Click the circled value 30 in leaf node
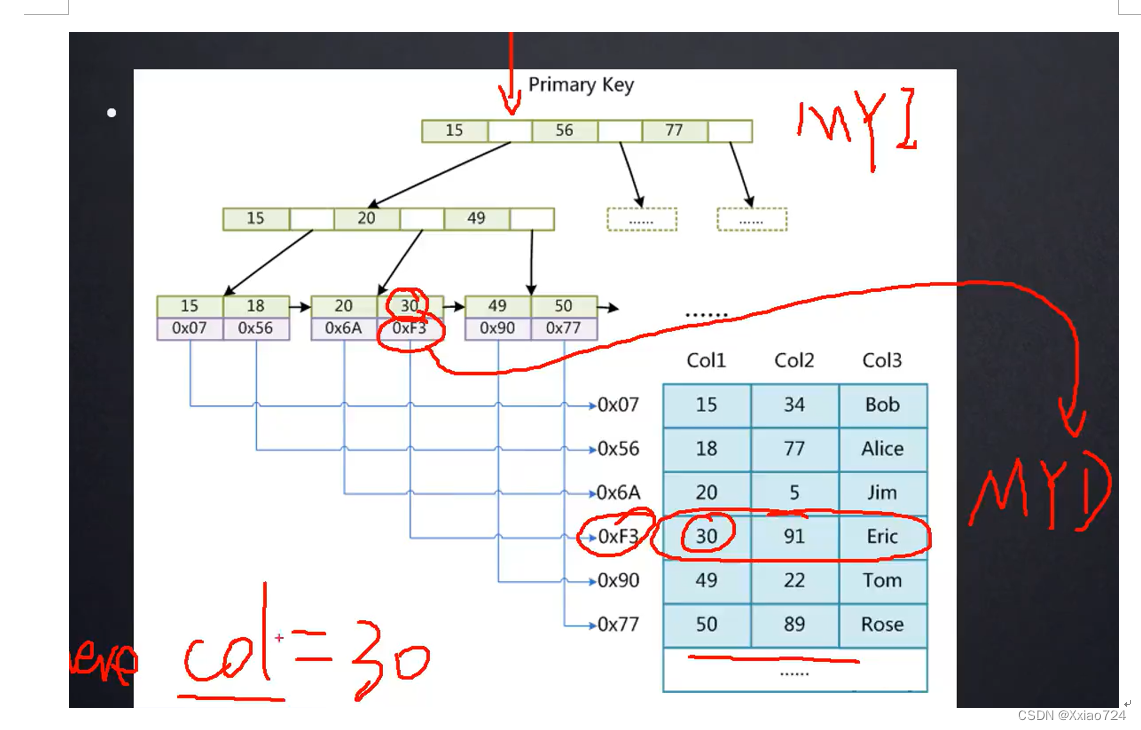The height and width of the screenshot is (730, 1141). [x=409, y=306]
